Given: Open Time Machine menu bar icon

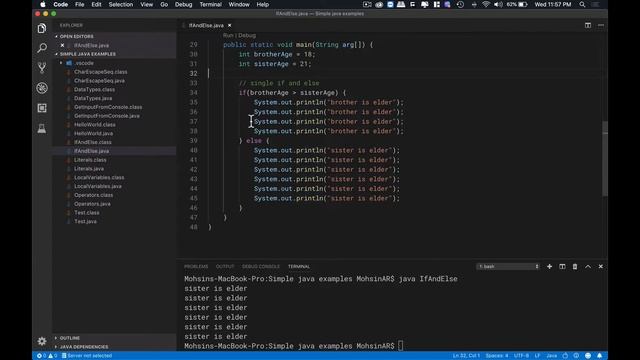Looking at the screenshot, I should click(x=460, y=4).
